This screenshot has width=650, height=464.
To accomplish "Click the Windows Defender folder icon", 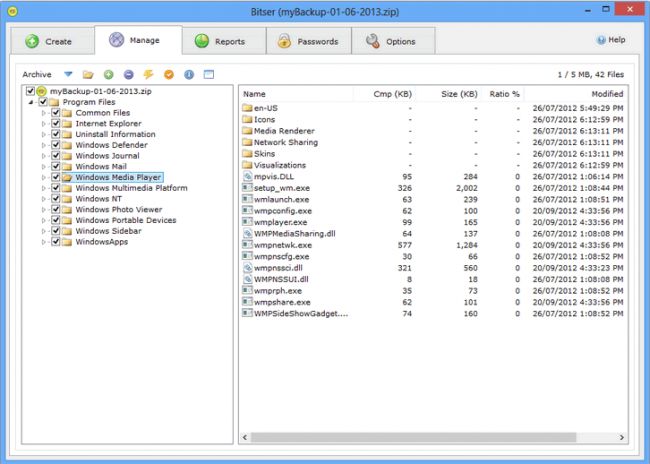I will 67,145.
